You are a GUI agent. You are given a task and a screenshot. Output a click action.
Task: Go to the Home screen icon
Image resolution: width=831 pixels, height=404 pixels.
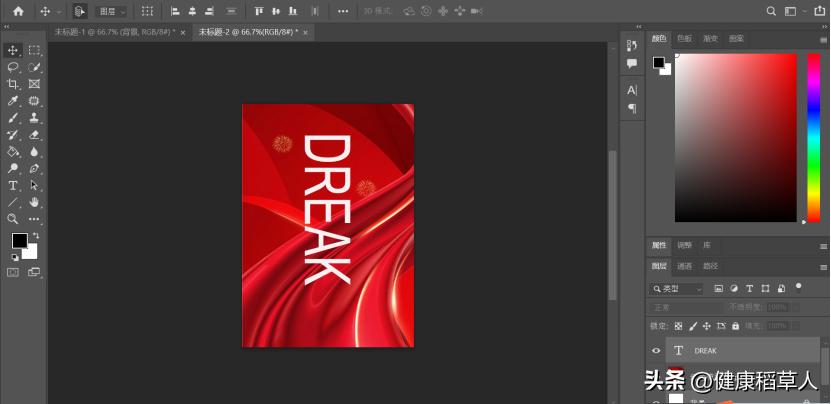tap(18, 11)
